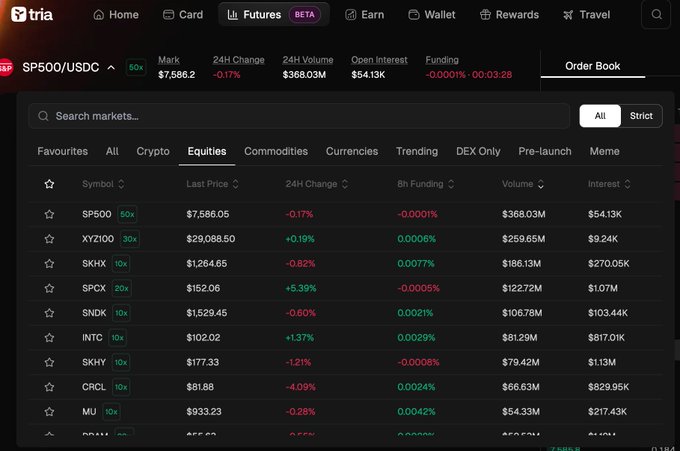Open Futures BETA section
Viewport: 680px width, 451px height.
274,15
